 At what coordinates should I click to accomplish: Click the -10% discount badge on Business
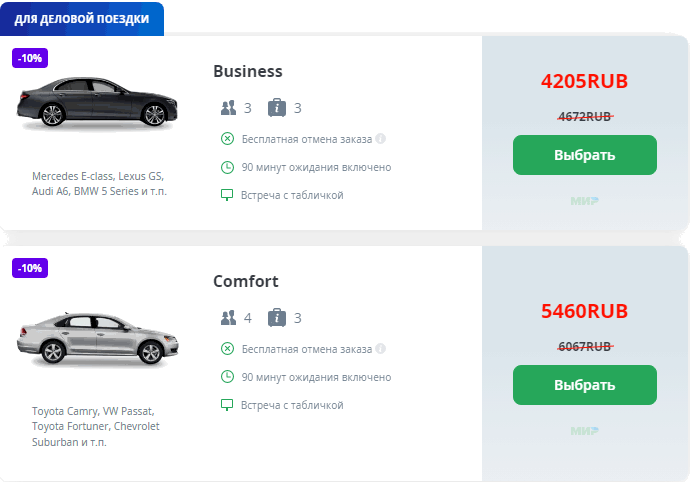(30, 58)
